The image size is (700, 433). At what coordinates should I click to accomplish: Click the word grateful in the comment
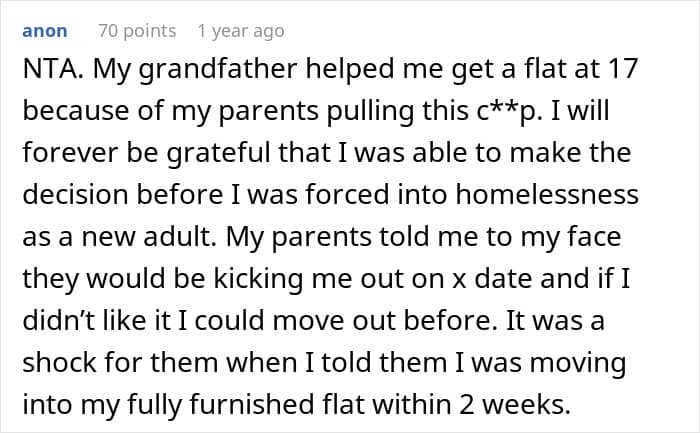[x=219, y=153]
